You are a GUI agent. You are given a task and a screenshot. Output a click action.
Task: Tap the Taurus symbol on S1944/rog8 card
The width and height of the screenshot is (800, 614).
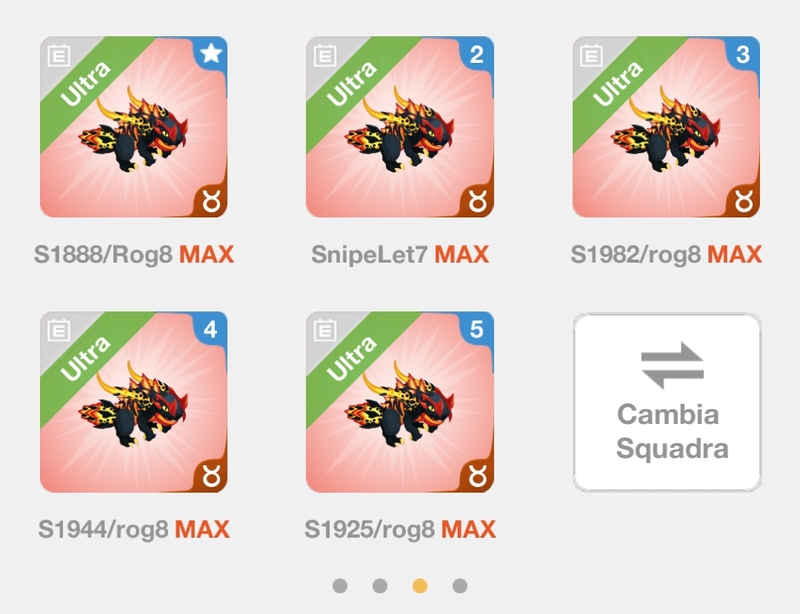[x=211, y=478]
